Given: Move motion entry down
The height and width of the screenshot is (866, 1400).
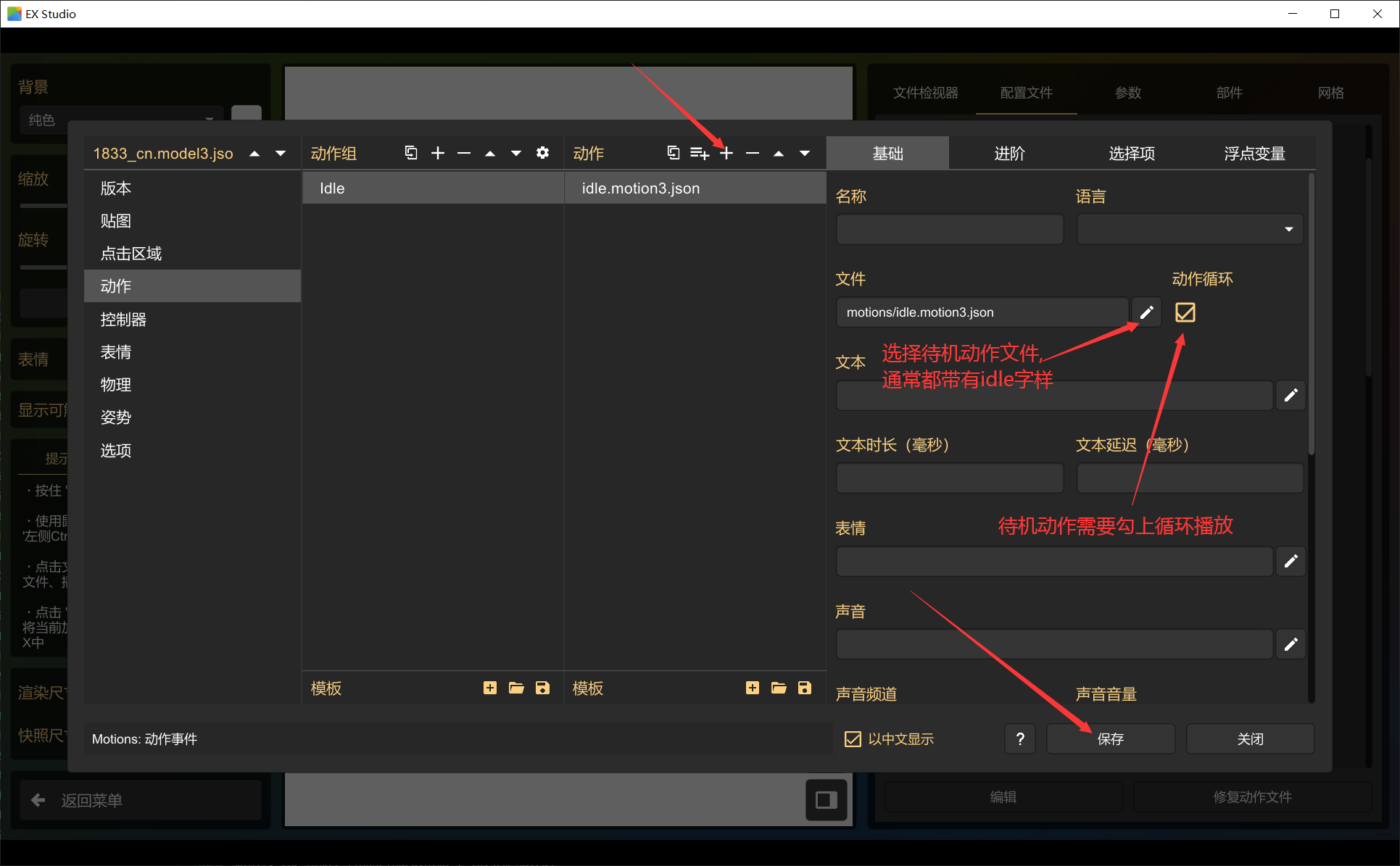Looking at the screenshot, I should tap(805, 153).
